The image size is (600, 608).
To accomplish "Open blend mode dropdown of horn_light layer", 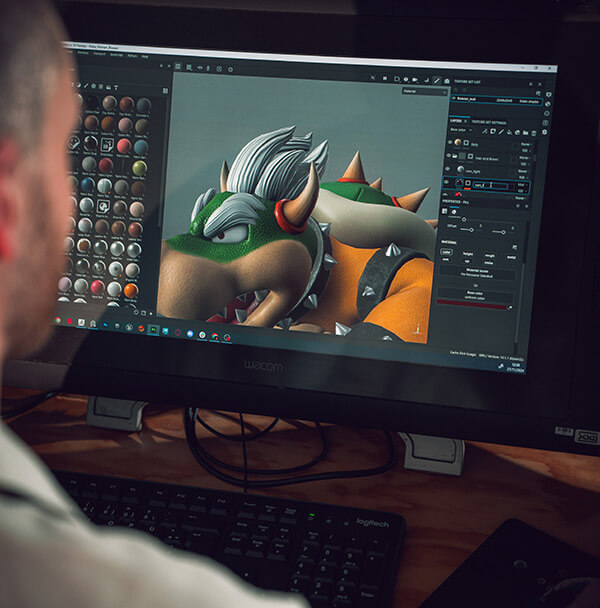I will 522,171.
